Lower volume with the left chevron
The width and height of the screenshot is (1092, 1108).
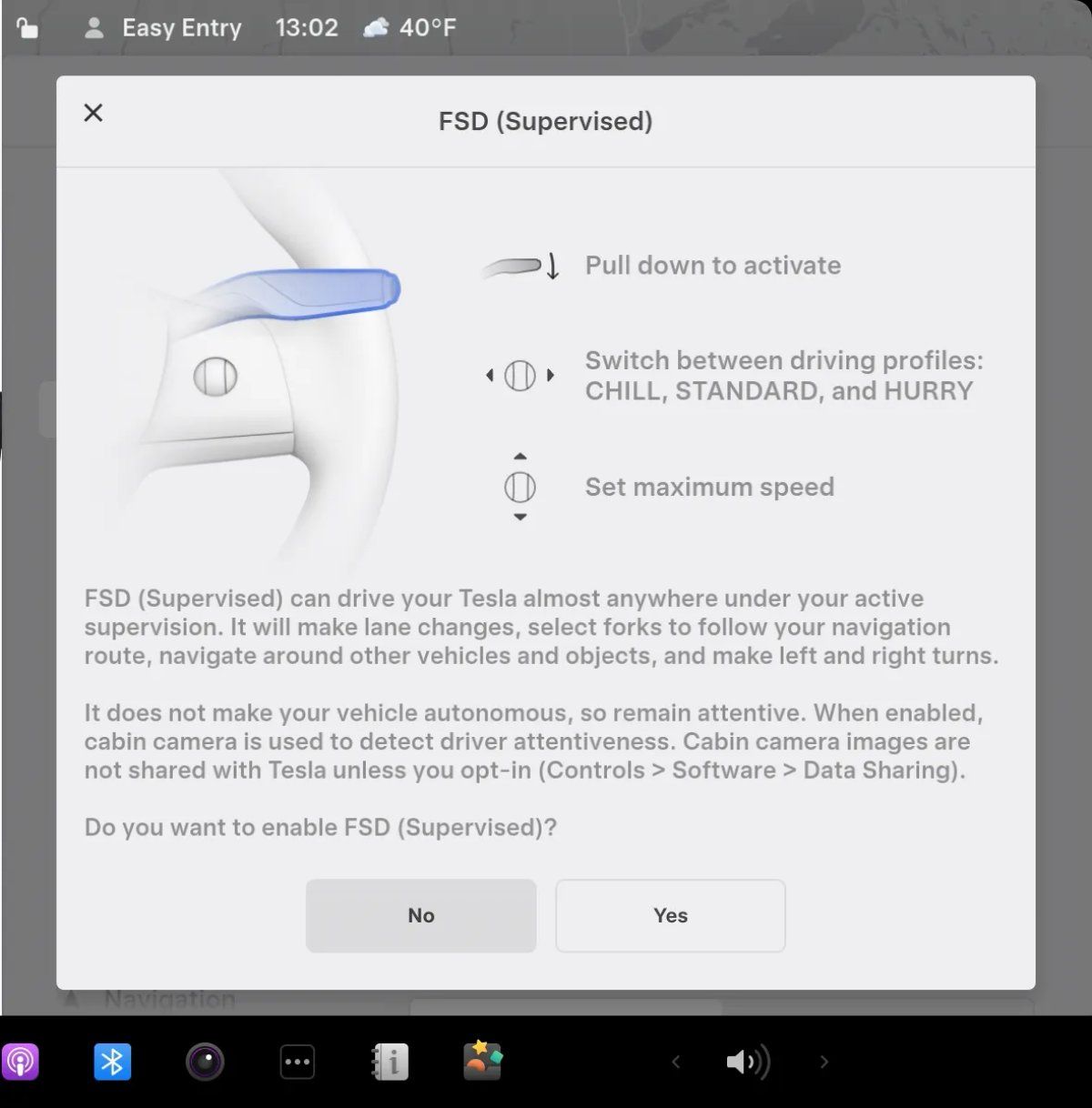click(x=675, y=1062)
